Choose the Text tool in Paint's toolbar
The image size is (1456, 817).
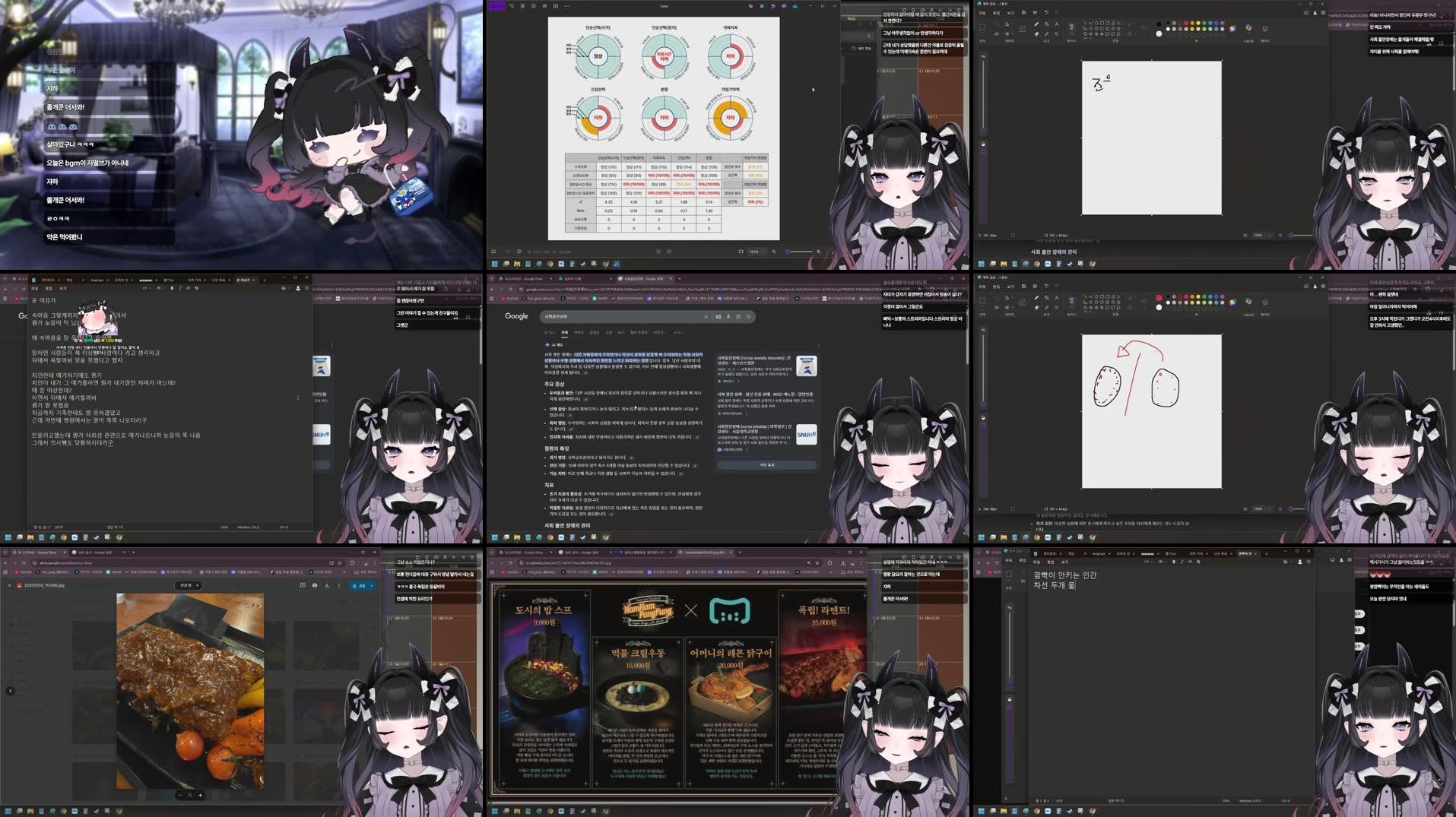(1056, 24)
